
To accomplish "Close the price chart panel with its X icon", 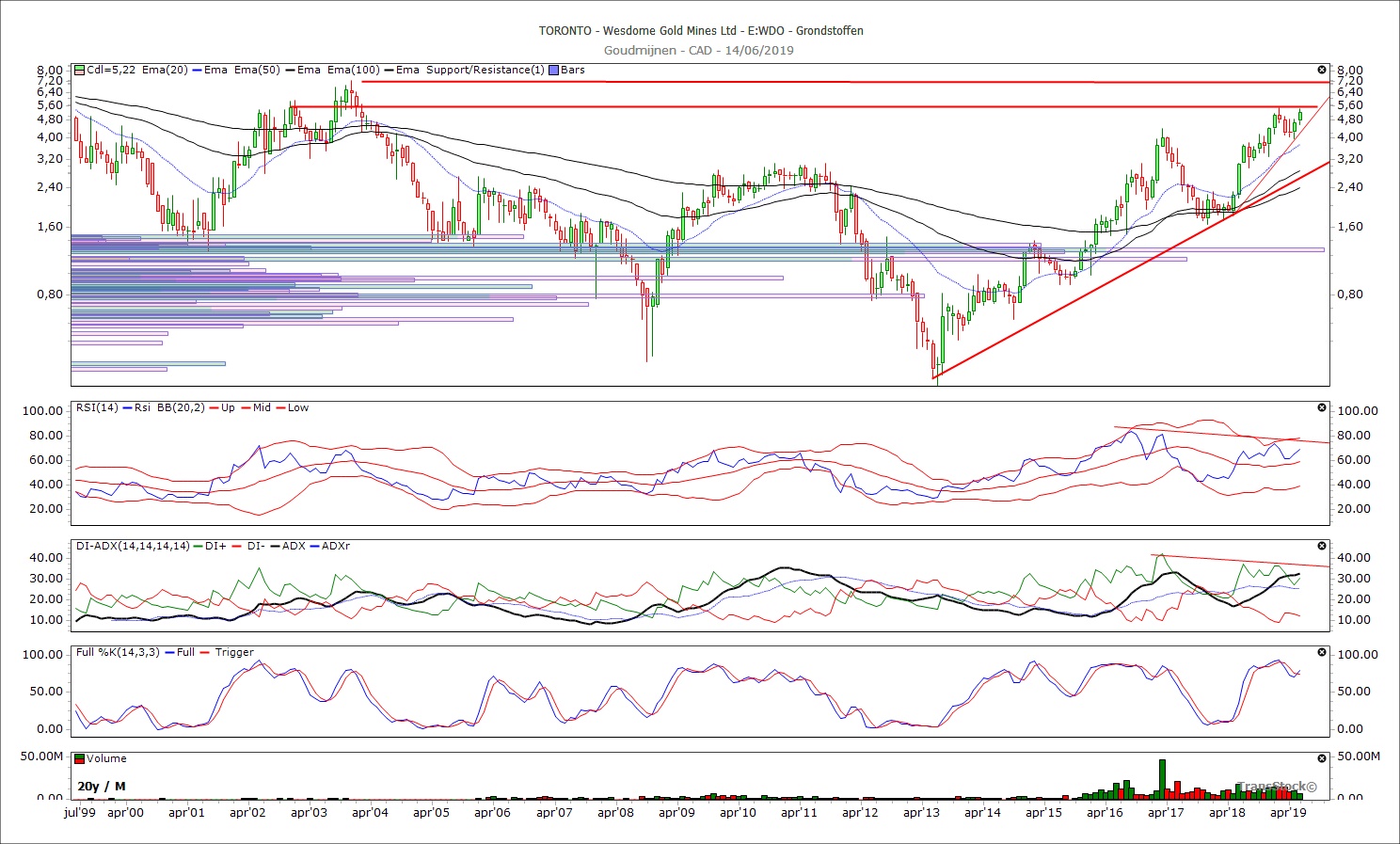I will coord(1322,70).
